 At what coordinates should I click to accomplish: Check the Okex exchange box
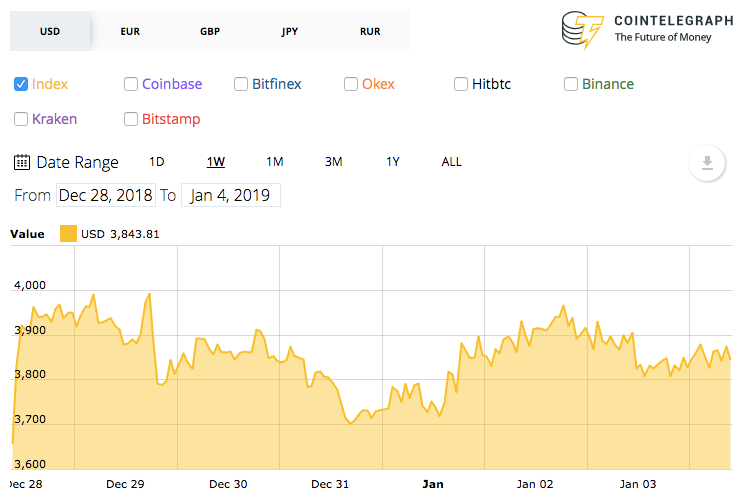click(351, 84)
